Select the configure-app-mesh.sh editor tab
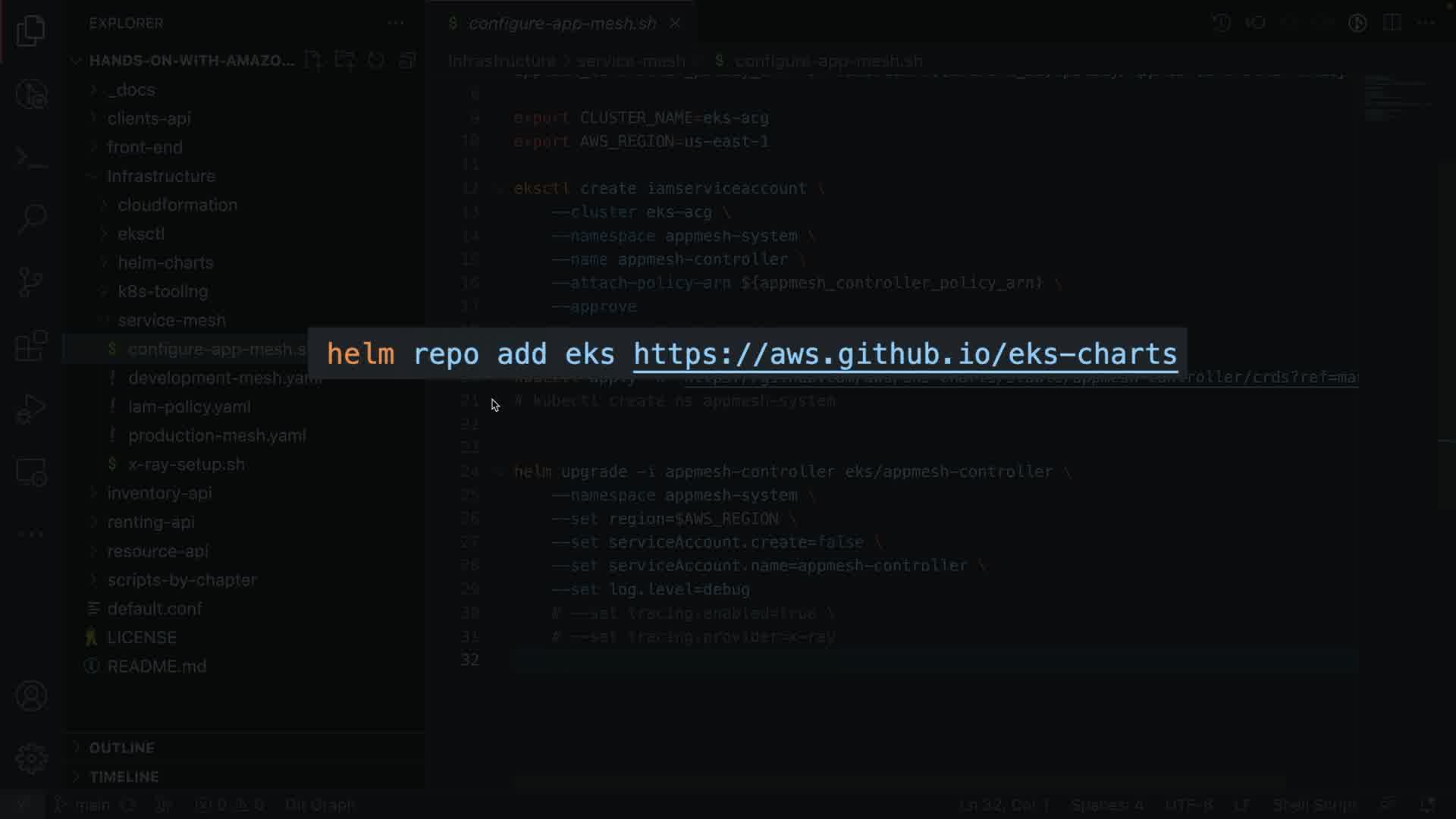The image size is (1456, 819). [562, 24]
